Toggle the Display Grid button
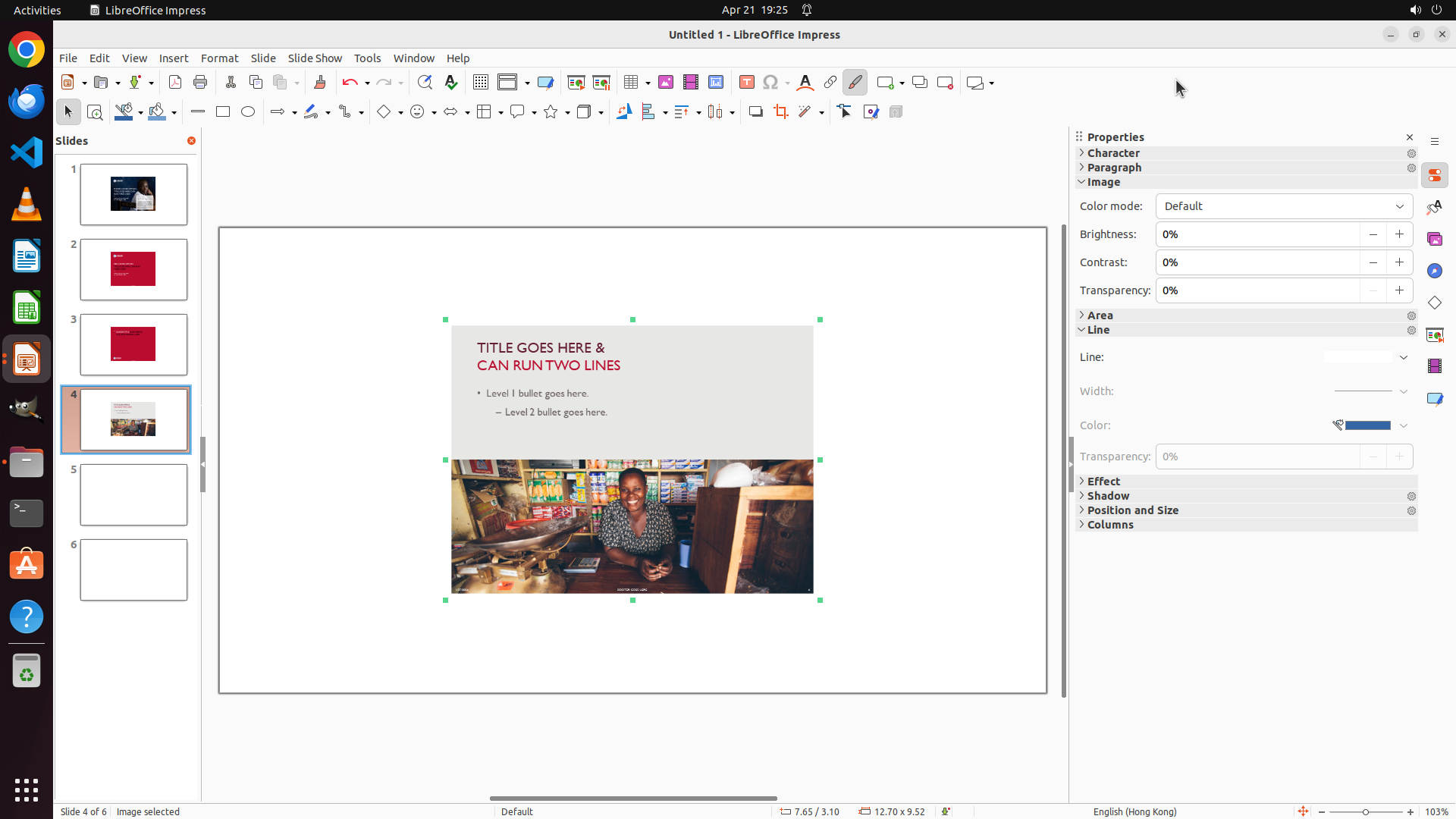Screen dimensions: 1456x819 (x=480, y=83)
